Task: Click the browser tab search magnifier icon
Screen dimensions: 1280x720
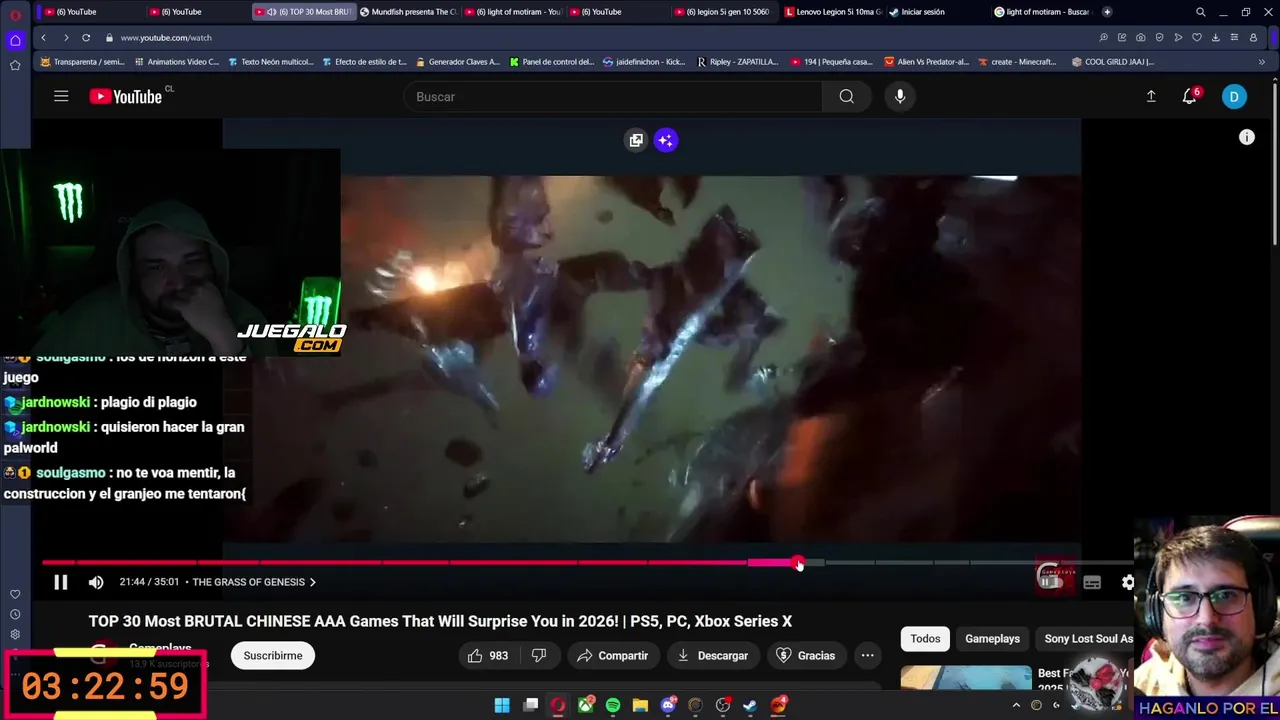Action: 1201,12
